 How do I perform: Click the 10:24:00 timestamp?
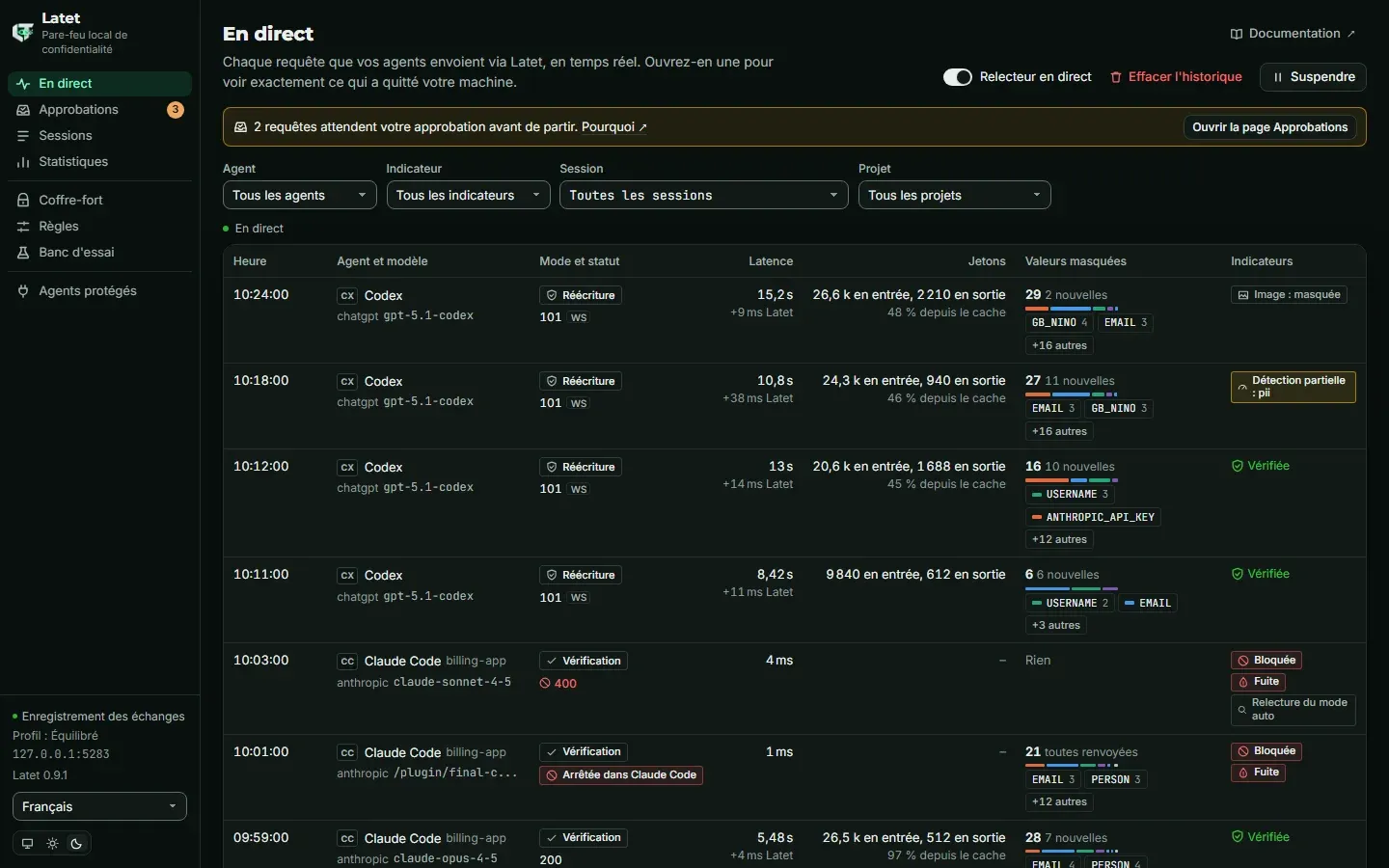261,295
